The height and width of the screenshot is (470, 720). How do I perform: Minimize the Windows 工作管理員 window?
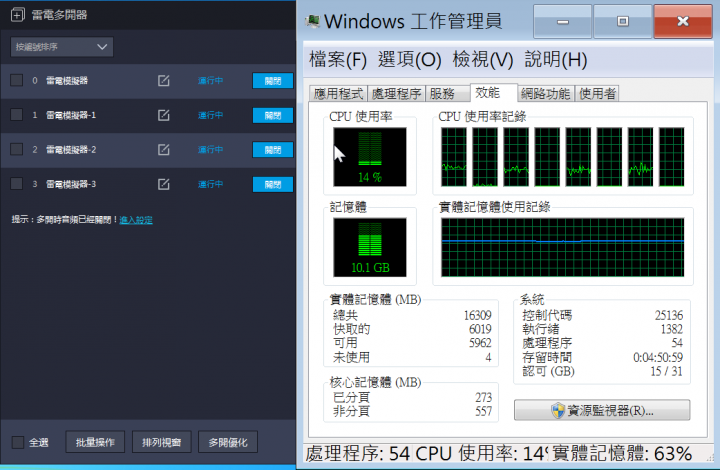(x=562, y=21)
